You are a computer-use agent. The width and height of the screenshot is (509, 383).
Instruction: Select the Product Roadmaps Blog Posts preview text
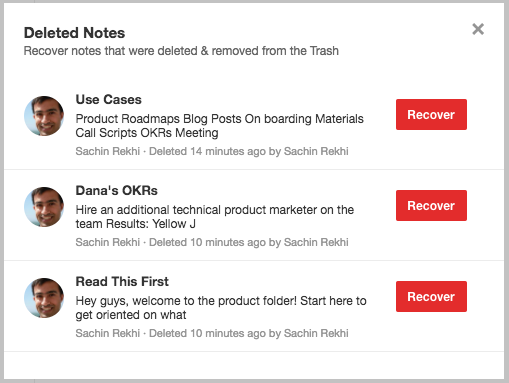pyautogui.click(x=219, y=126)
